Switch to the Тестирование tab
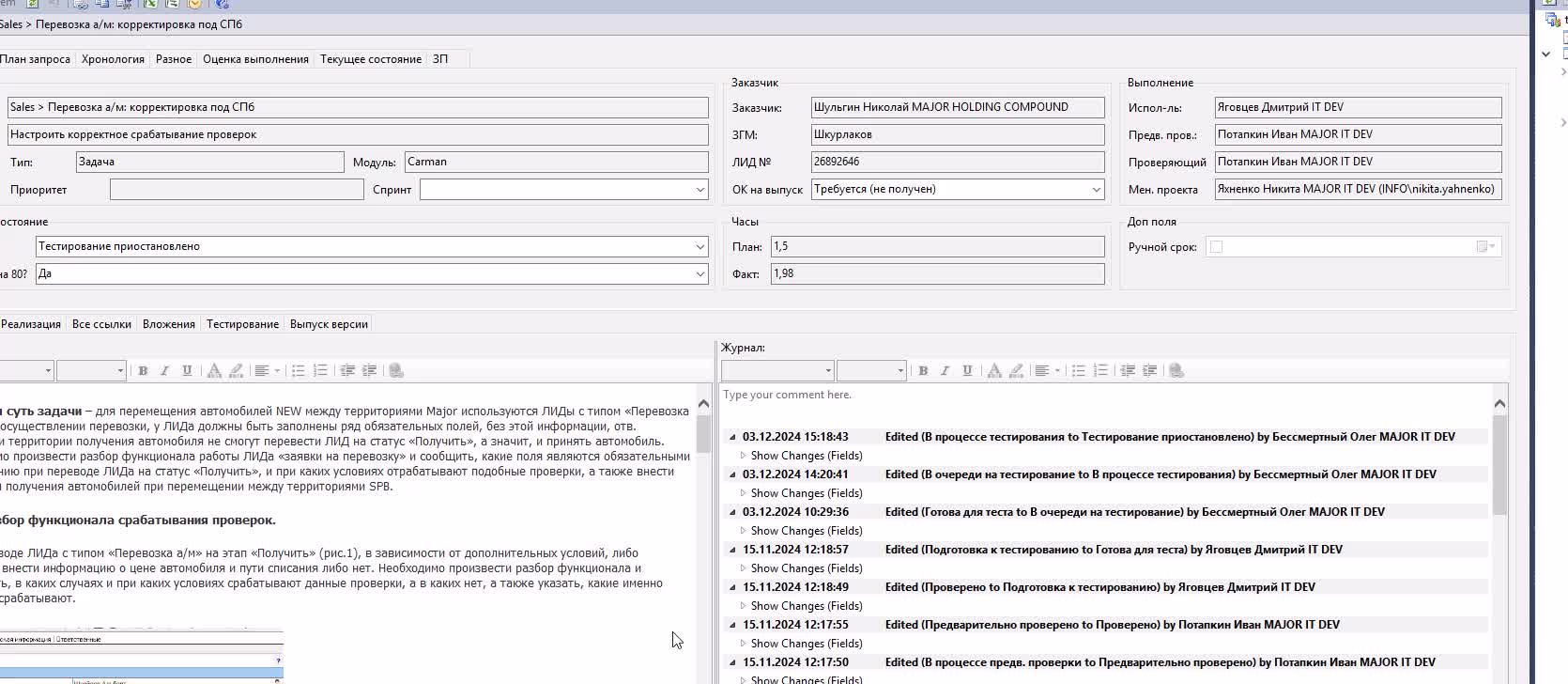This screenshot has height=684, width=1568. [x=242, y=324]
